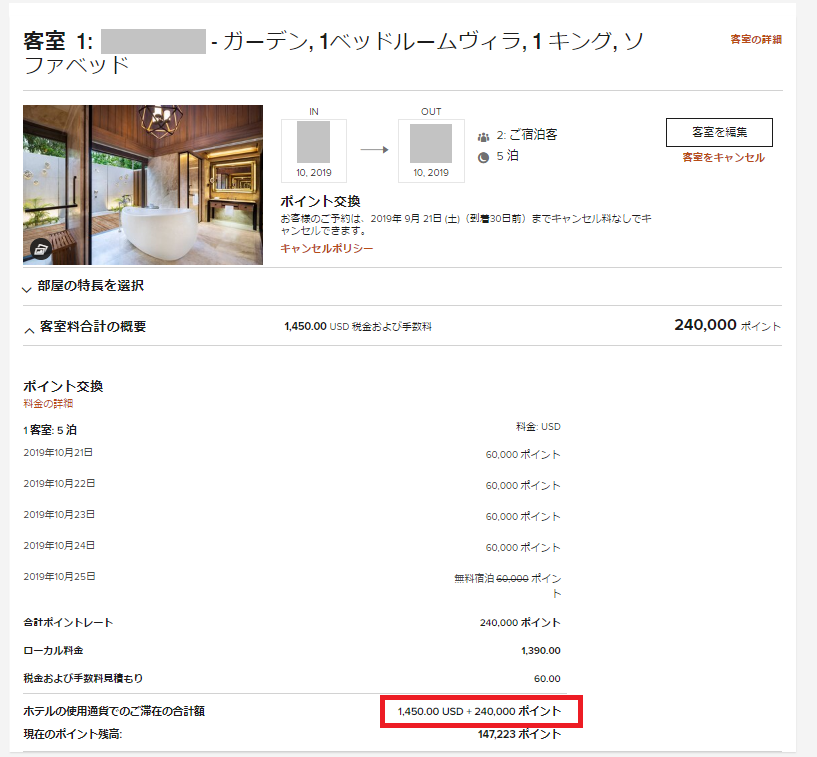Click the 現在のポイント残高 label
Screen dimensions: 817x757
coord(72,734)
